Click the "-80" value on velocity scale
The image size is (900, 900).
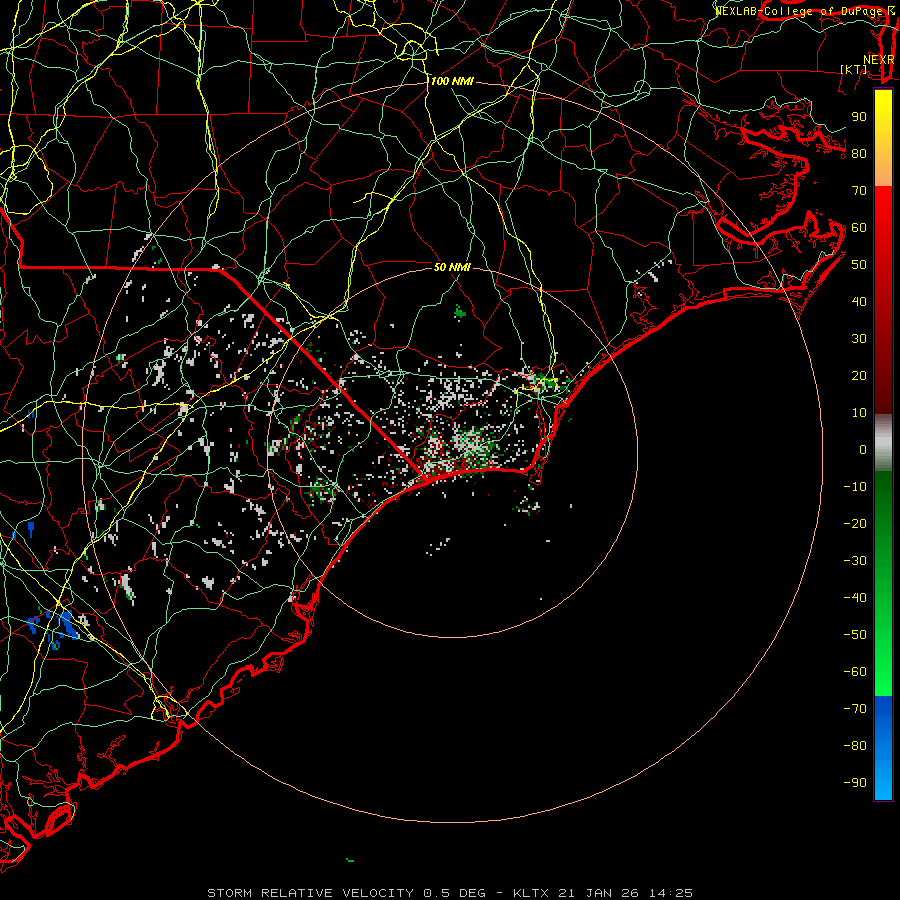tap(855, 746)
